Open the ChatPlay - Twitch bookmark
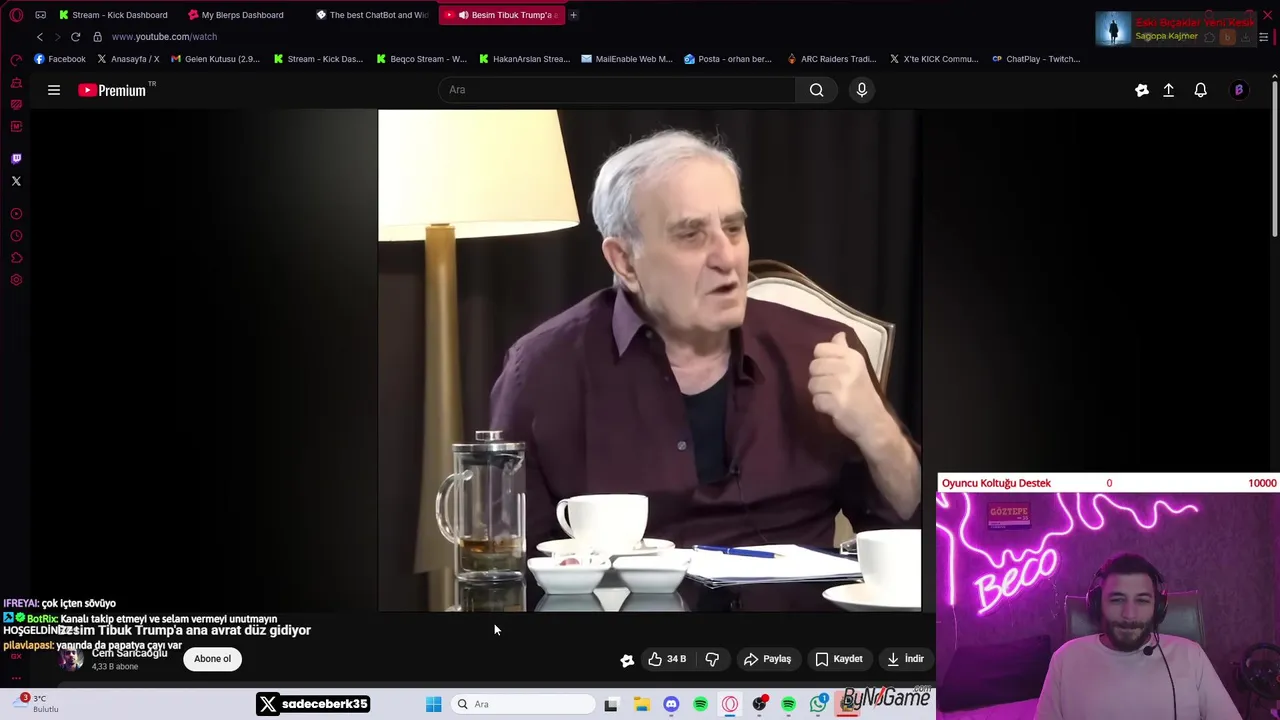 1035,59
